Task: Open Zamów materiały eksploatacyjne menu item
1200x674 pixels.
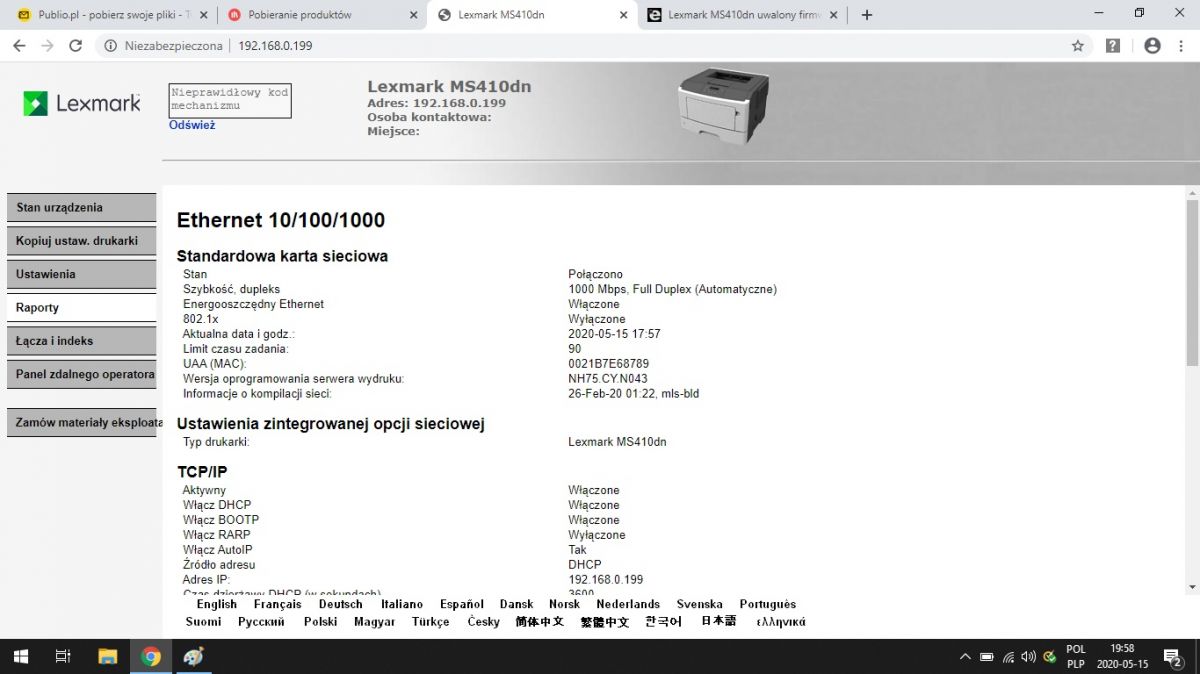Action: coord(82,423)
